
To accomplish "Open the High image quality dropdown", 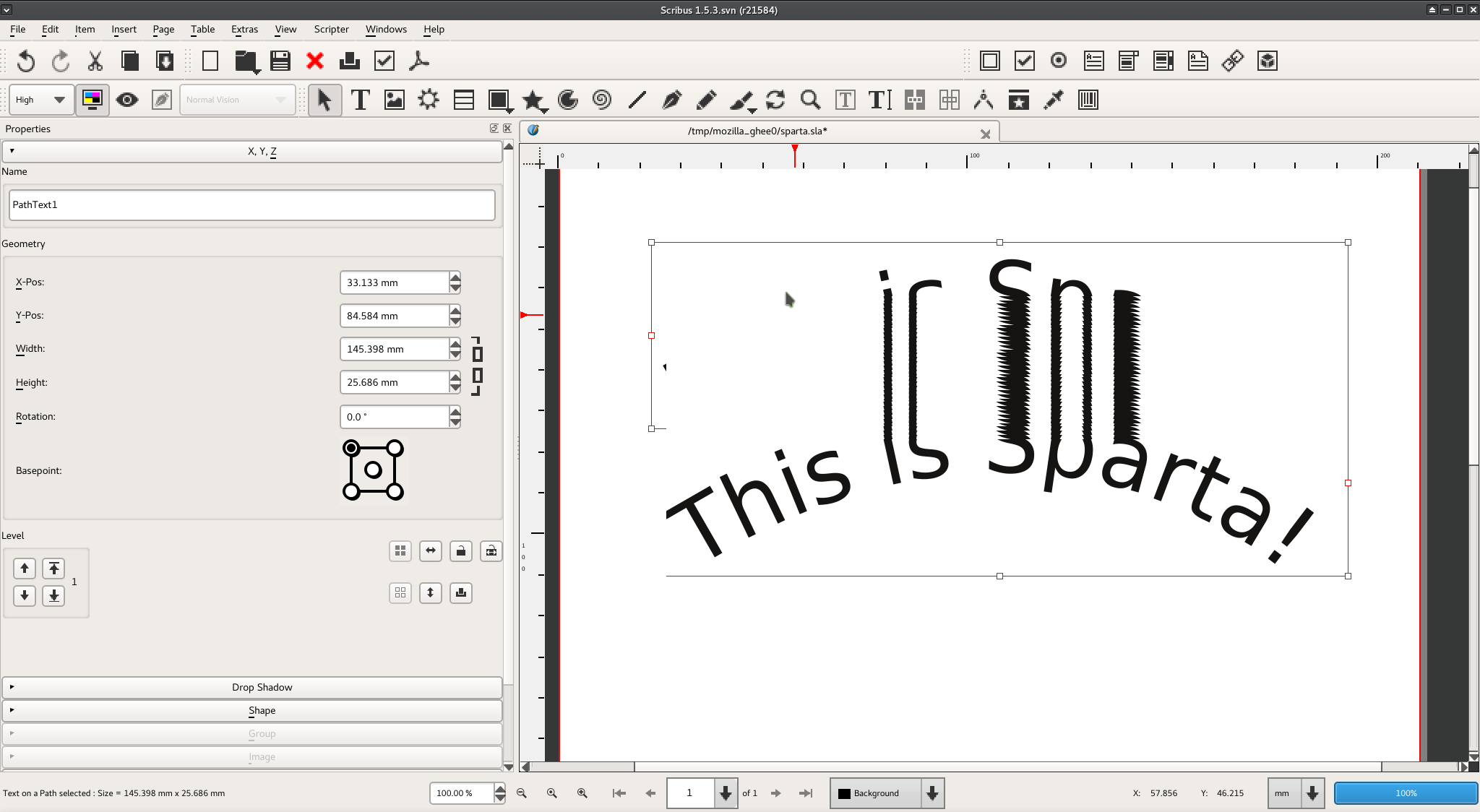I will point(41,100).
